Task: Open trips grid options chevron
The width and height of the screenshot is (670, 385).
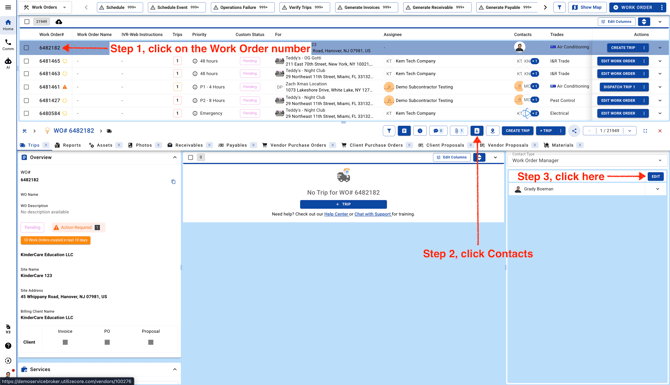Action: click(495, 157)
